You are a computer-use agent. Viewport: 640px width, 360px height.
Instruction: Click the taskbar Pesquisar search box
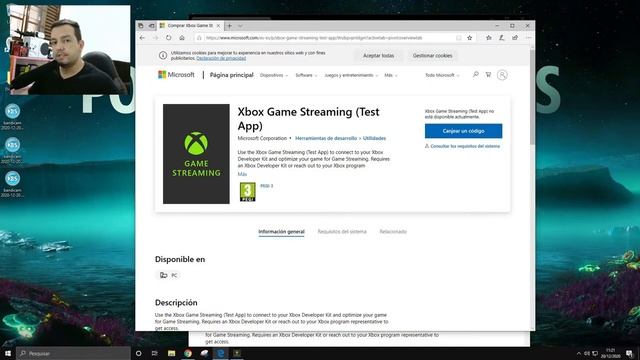pos(73,353)
